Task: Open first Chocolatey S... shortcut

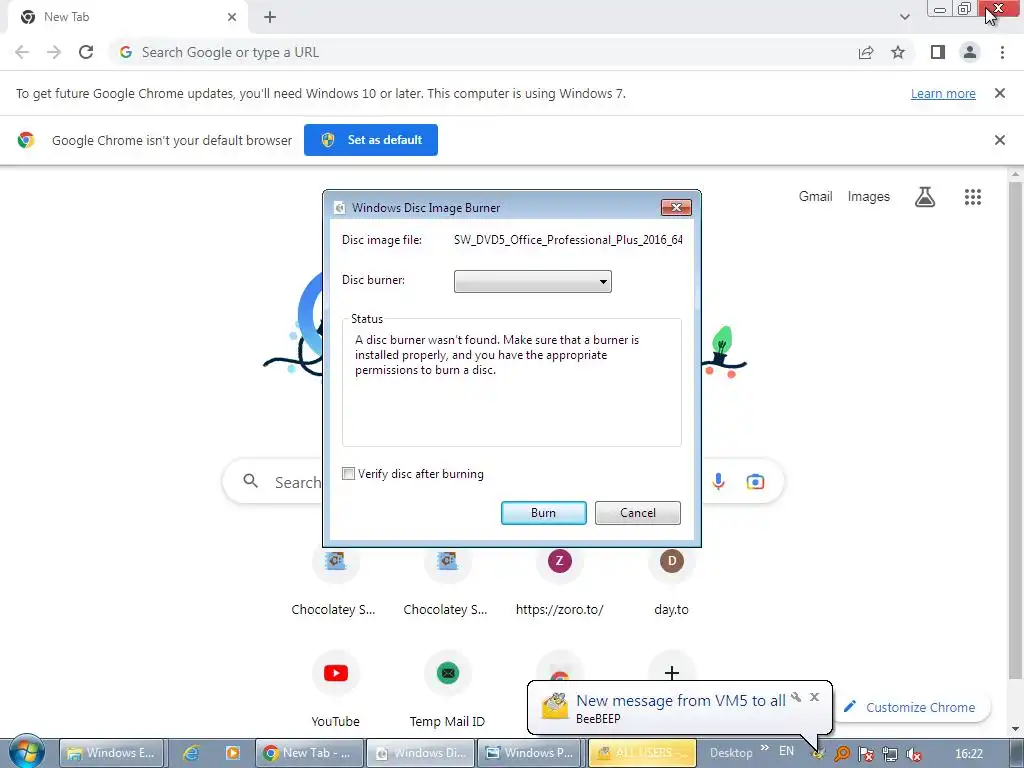Action: pyautogui.click(x=334, y=581)
